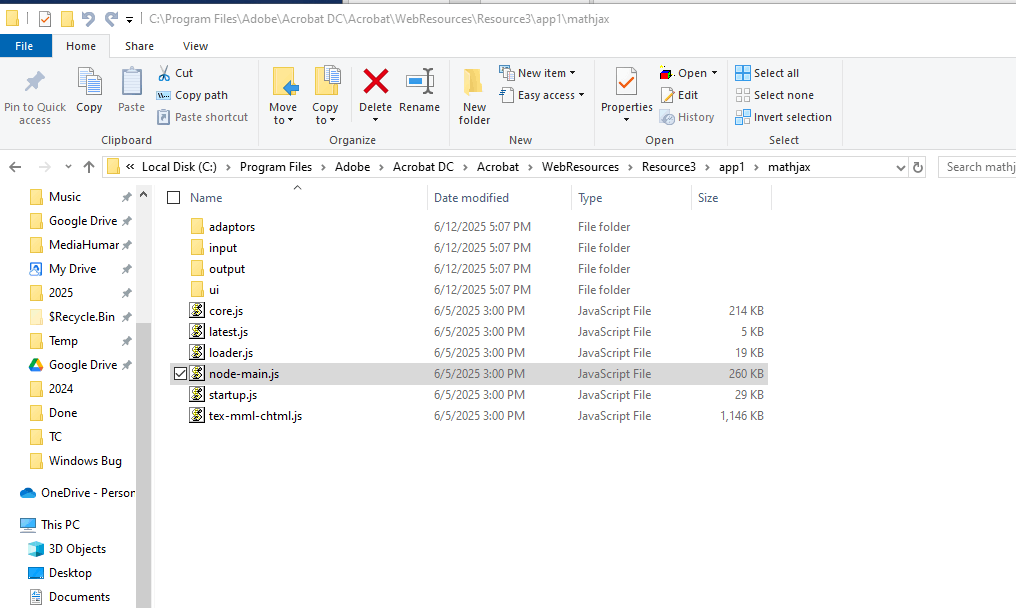
Task: Sort by the Type column header
Action: click(x=590, y=198)
